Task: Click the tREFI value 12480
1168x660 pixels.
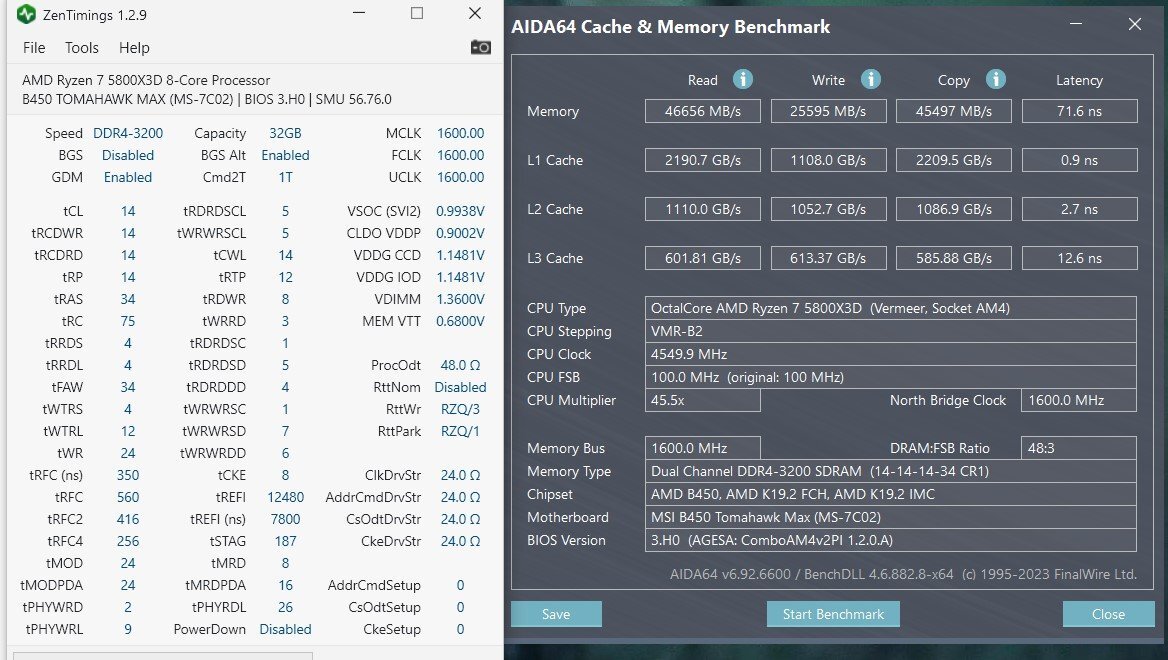Action: click(285, 497)
